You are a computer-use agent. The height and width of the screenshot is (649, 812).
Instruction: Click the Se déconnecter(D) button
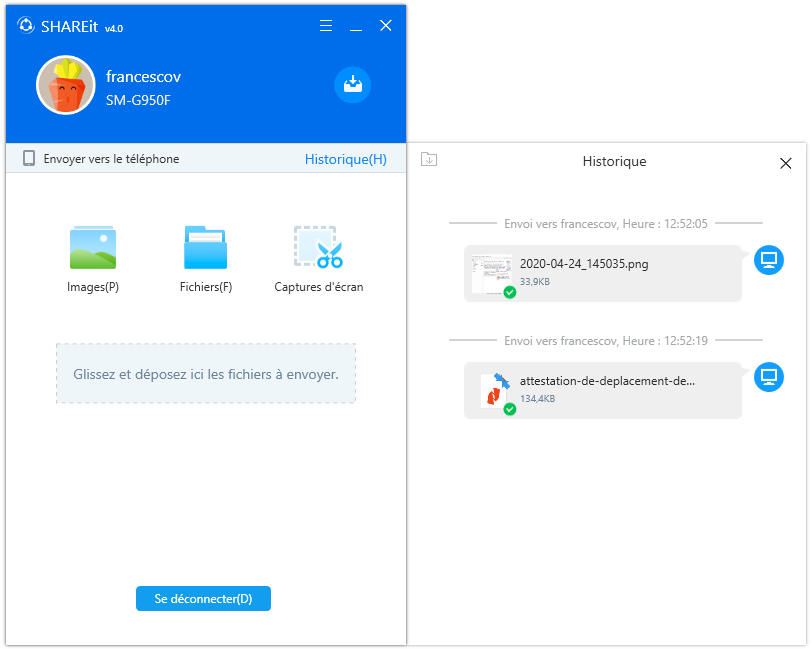[203, 599]
